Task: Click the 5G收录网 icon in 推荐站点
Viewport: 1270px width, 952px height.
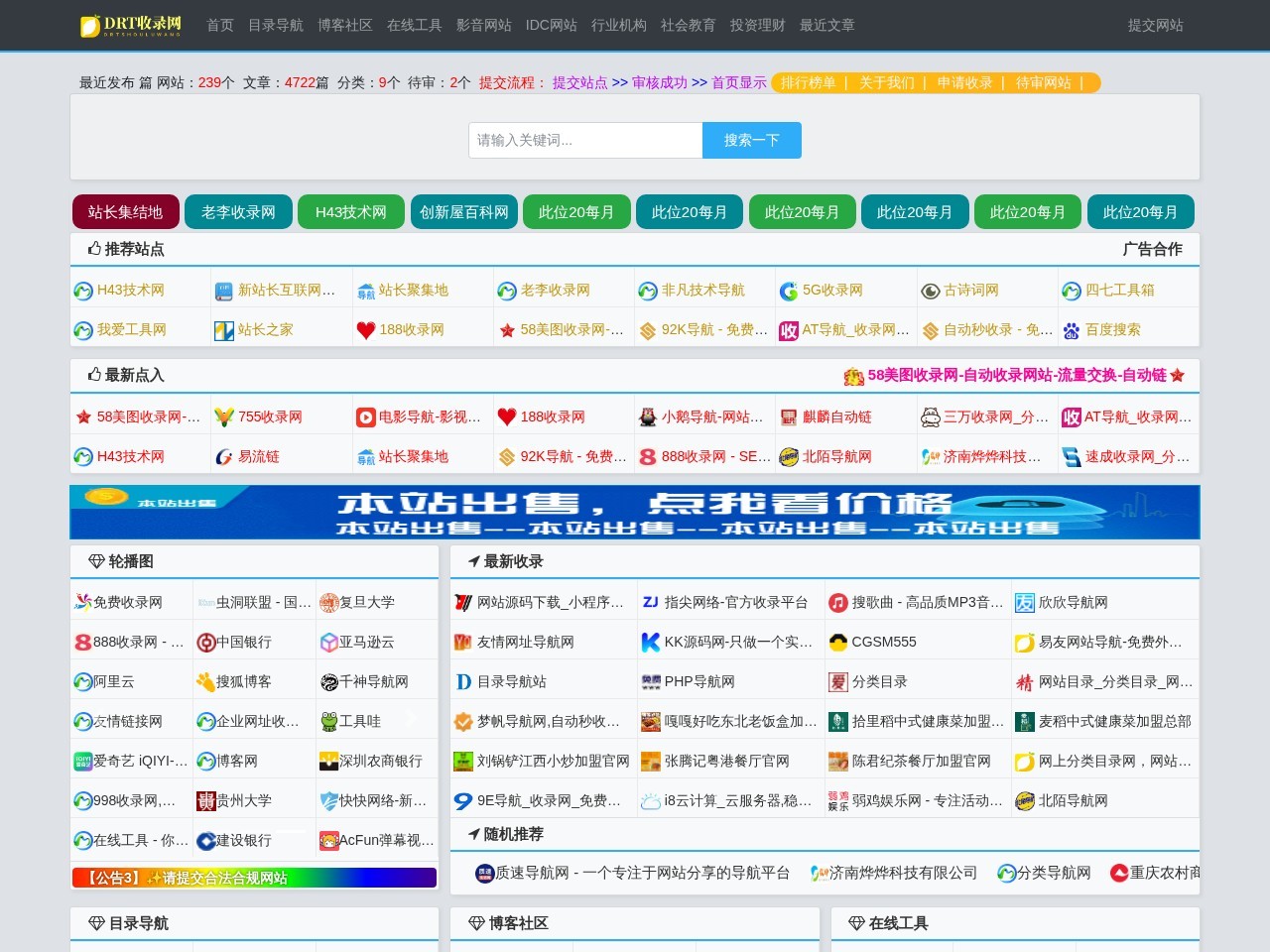Action: [x=789, y=291]
